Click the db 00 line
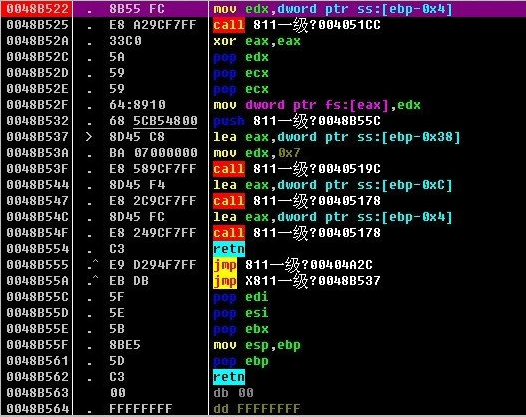Image resolution: width=526 pixels, height=417 pixels. [233, 393]
